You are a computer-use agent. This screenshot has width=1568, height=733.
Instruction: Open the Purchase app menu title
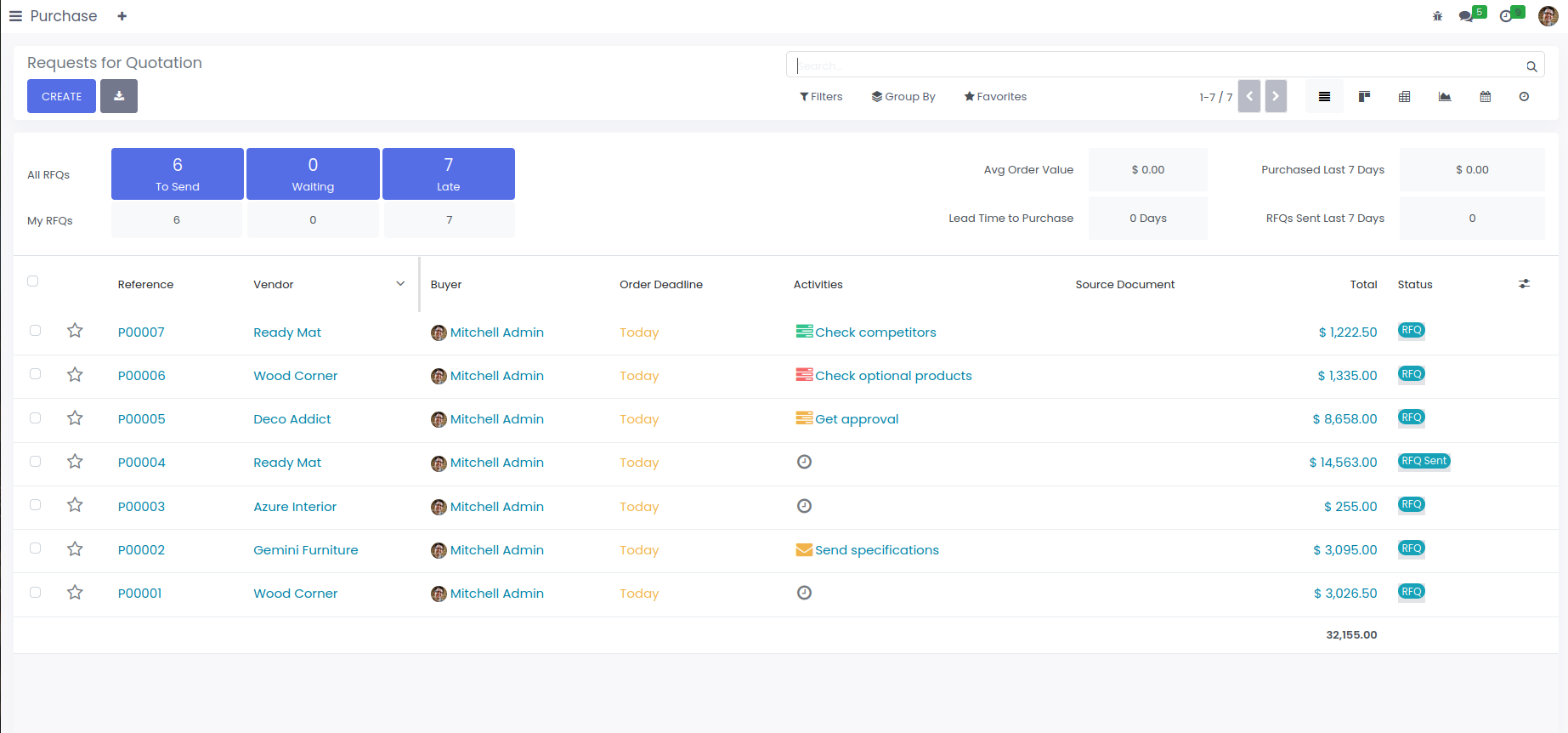pos(64,16)
